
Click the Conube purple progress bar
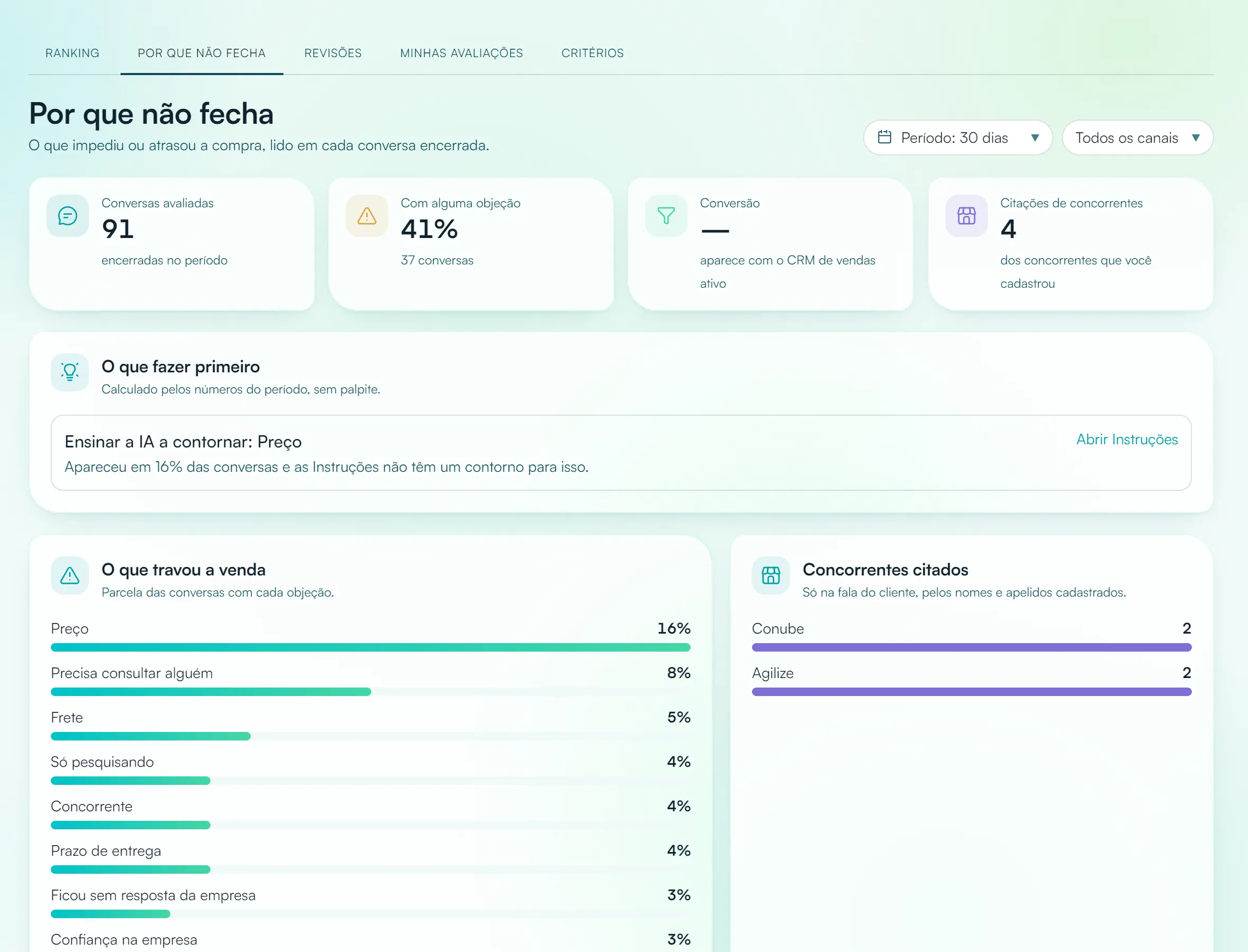pyautogui.click(x=971, y=647)
